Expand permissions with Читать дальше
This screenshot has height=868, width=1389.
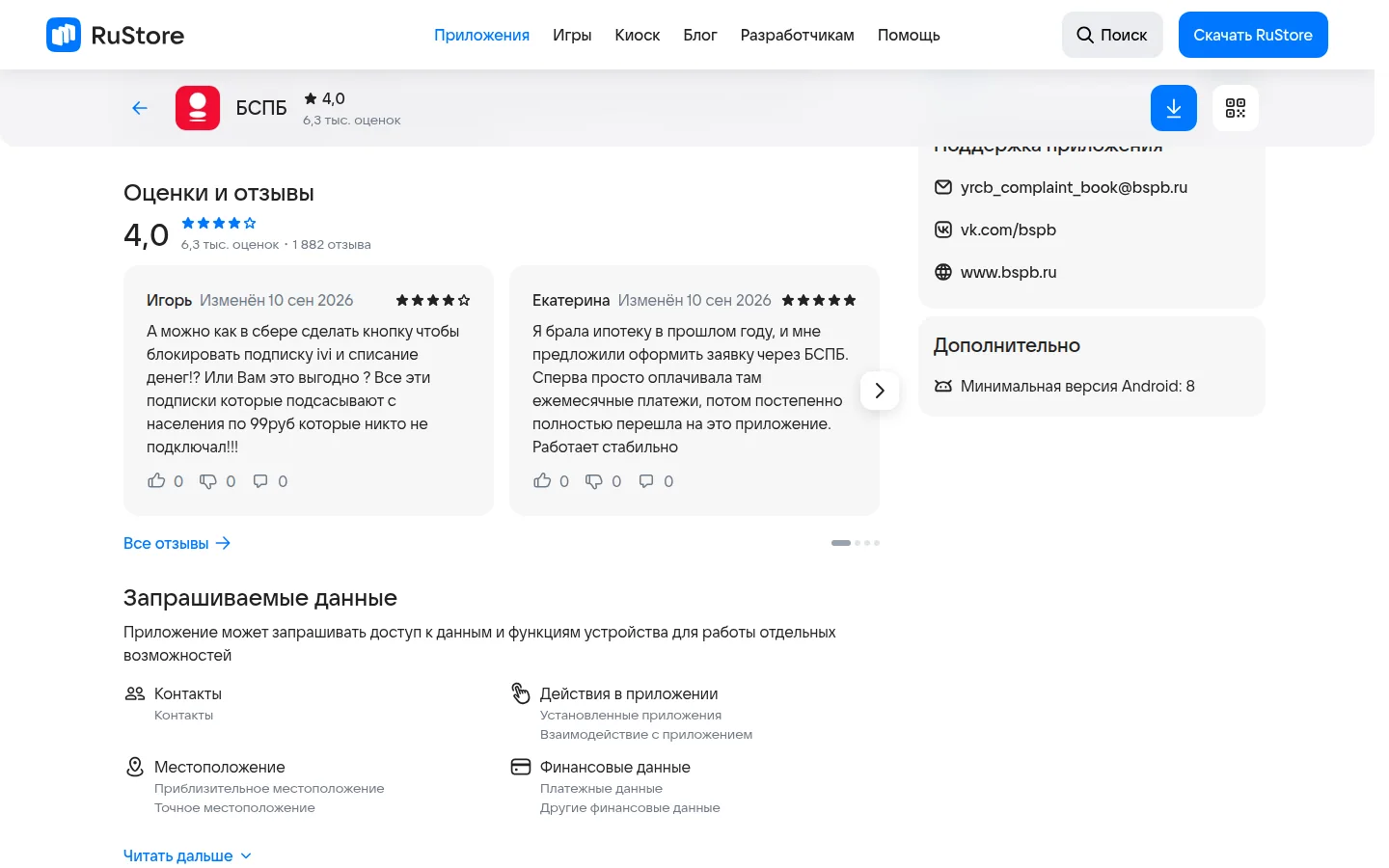coord(187,855)
